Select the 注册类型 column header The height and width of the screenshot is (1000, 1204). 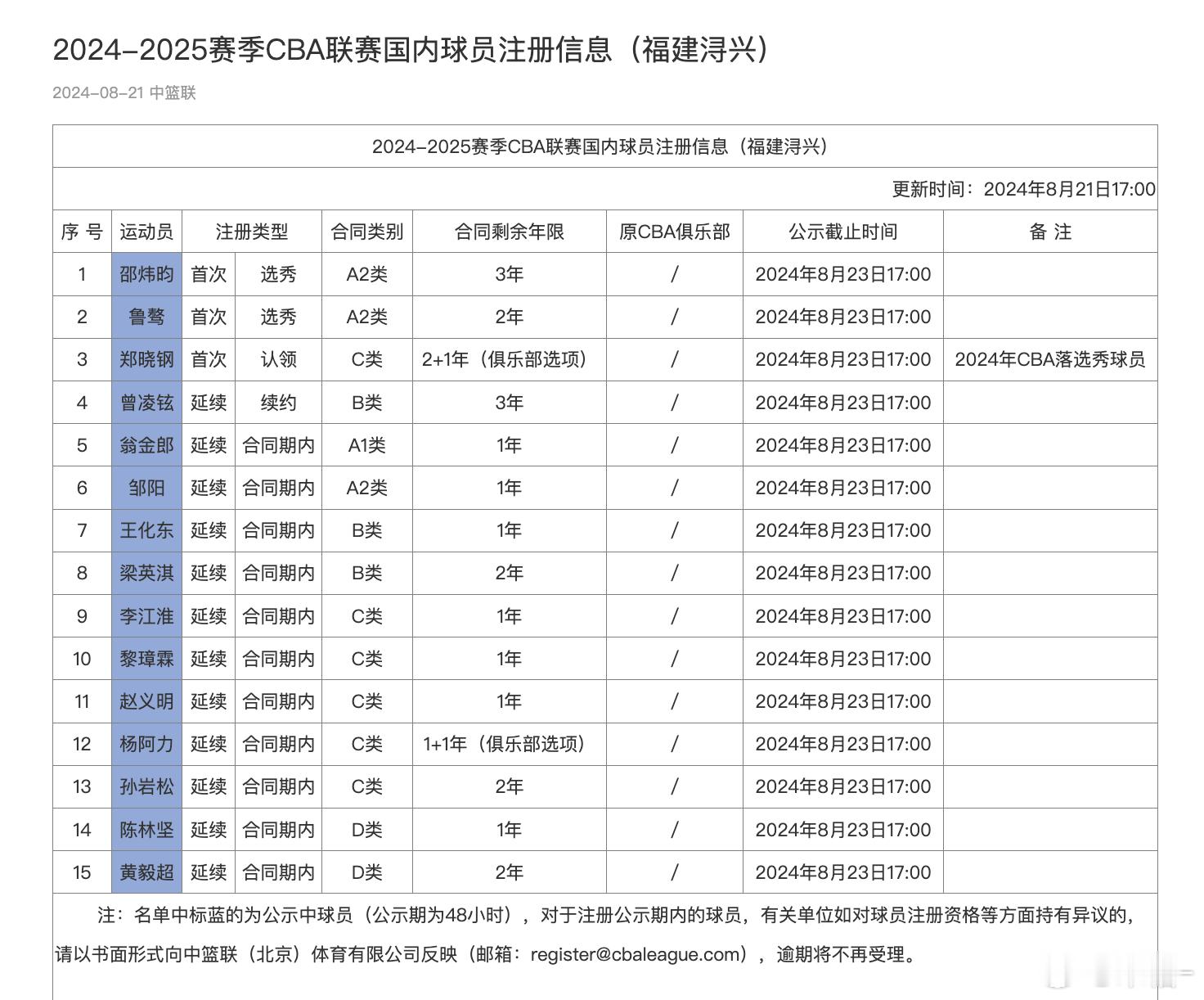tap(248, 232)
